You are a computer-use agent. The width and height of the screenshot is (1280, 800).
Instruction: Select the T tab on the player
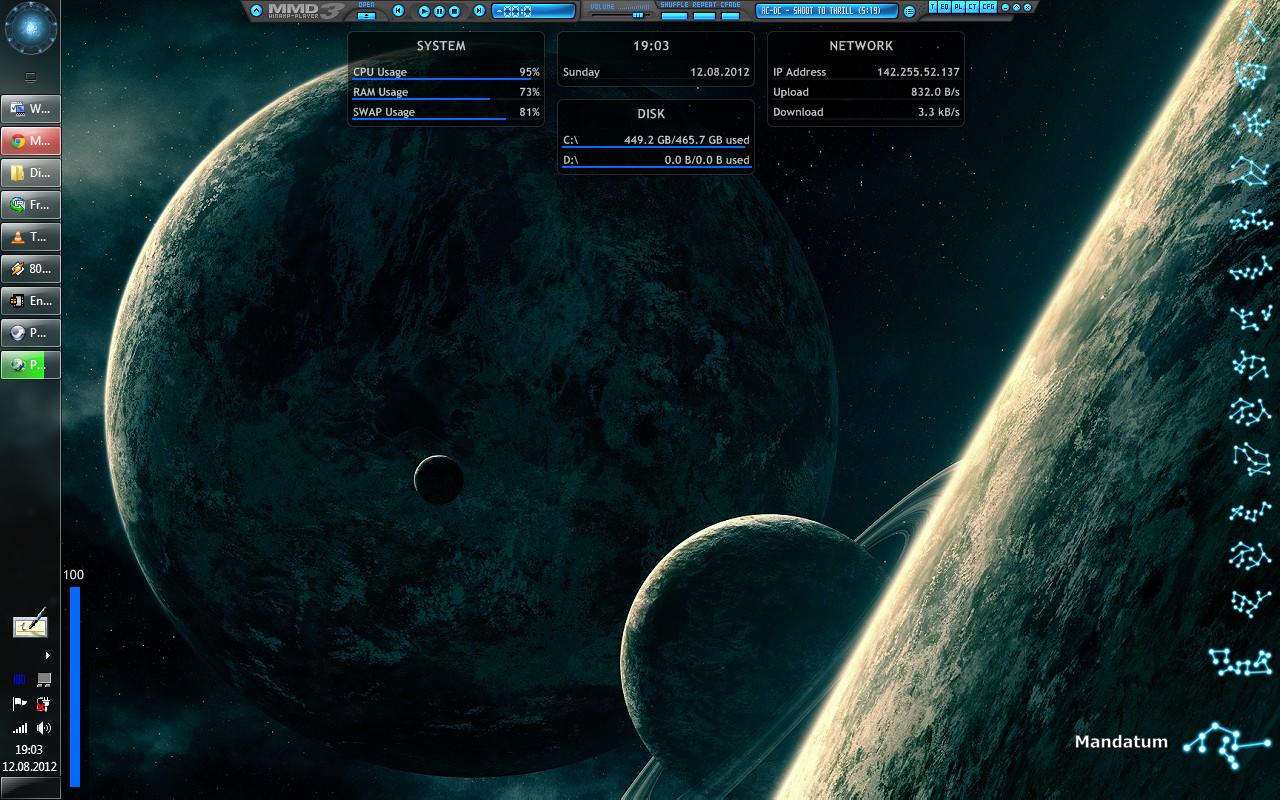click(935, 7)
